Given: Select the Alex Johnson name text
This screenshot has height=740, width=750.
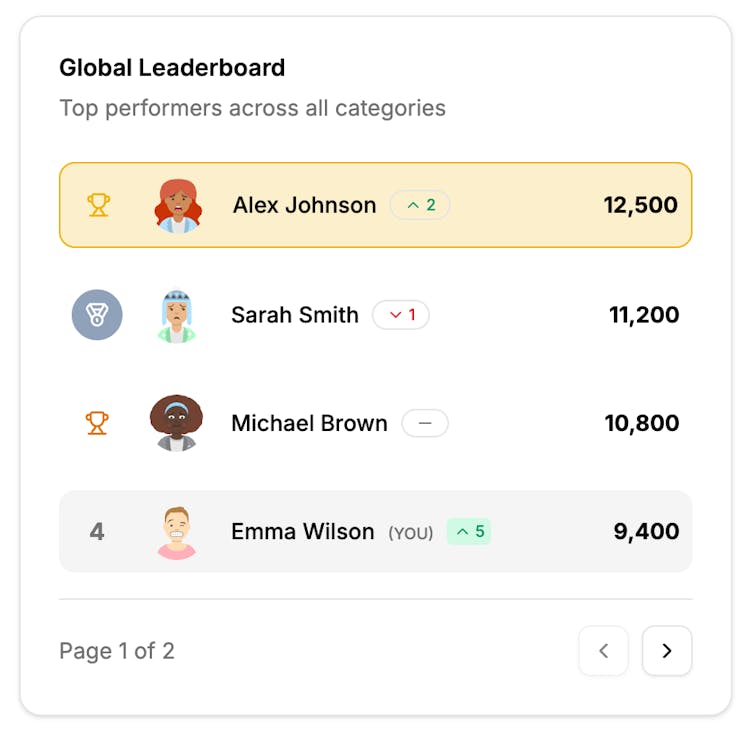Looking at the screenshot, I should click(x=304, y=205).
